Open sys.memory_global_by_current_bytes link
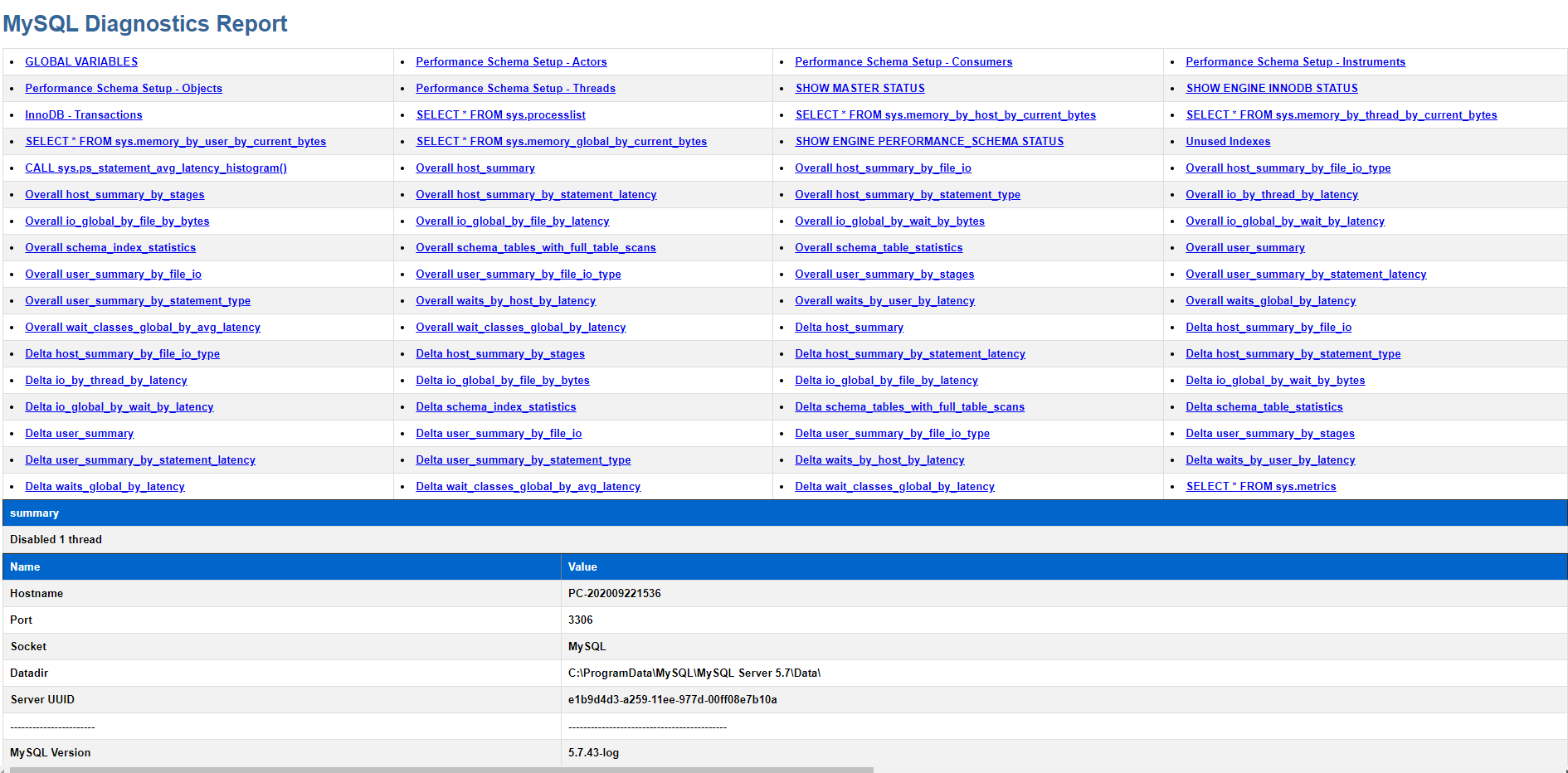This screenshot has height=773, width=1568. click(562, 142)
